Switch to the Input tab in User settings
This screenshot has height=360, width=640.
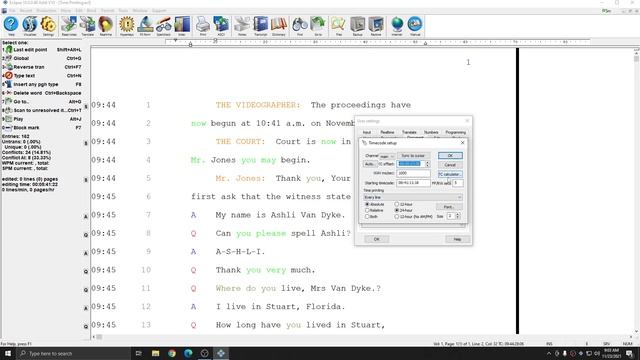(x=367, y=132)
